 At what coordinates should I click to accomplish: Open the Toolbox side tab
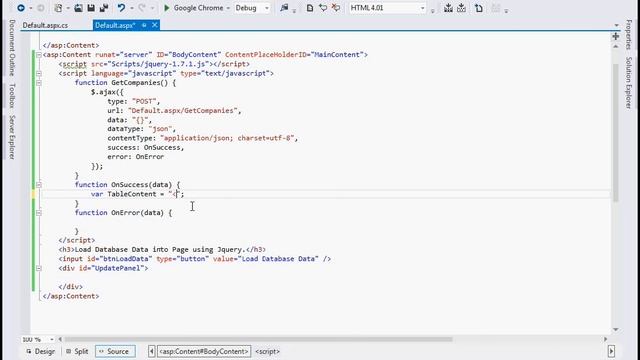12,96
